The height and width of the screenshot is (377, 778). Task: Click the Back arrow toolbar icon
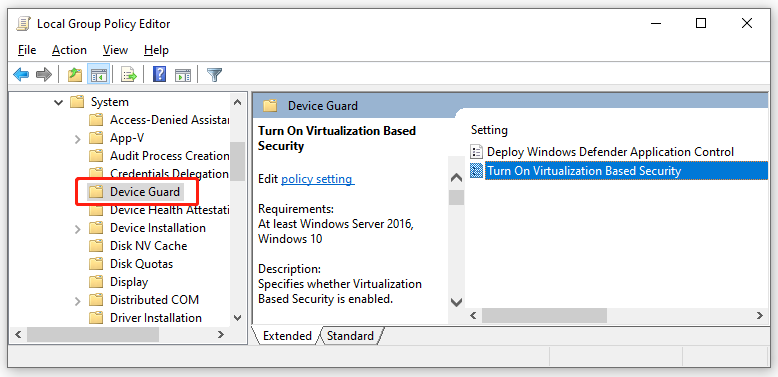(21, 75)
